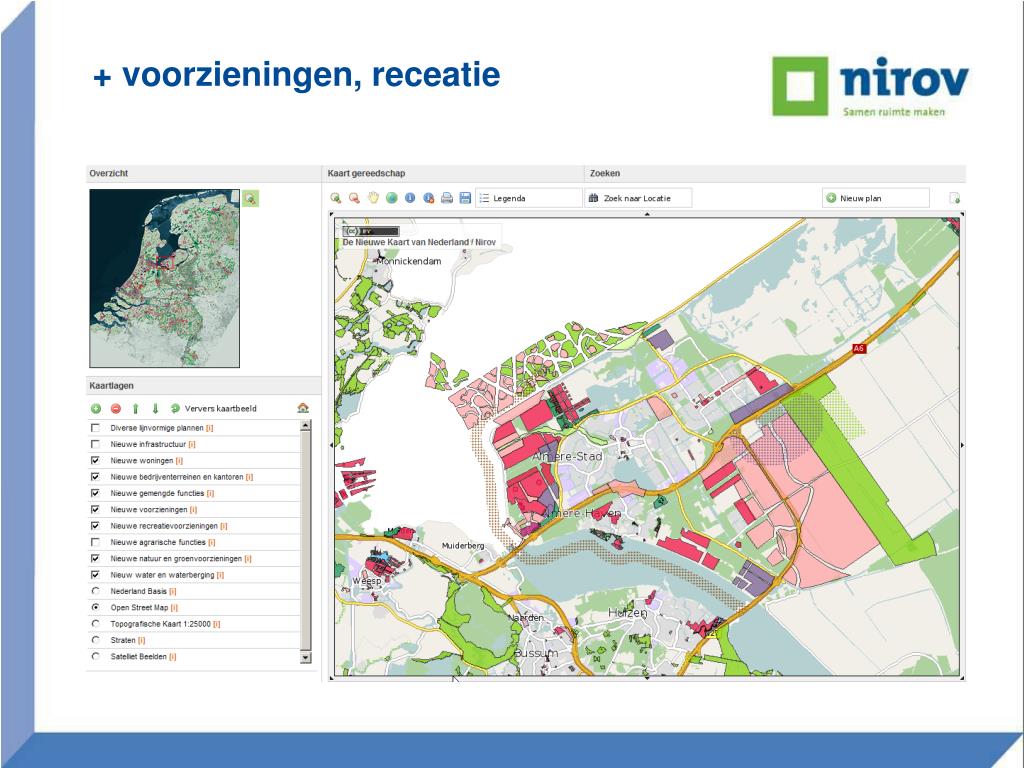Viewport: 1024px width, 768px height.
Task: Save the map with floppy icon
Action: [x=465, y=198]
